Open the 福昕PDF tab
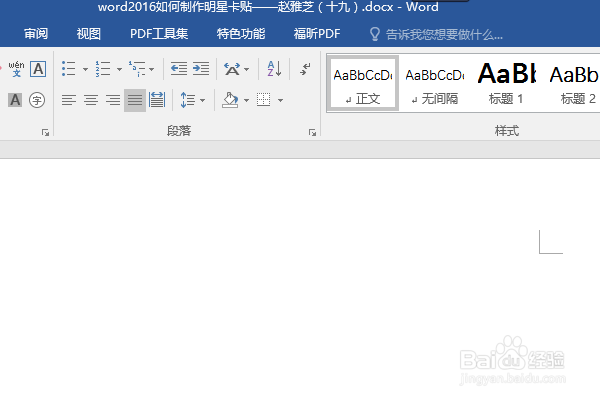Image resolution: width=600 pixels, height=400 pixels. coord(317,34)
